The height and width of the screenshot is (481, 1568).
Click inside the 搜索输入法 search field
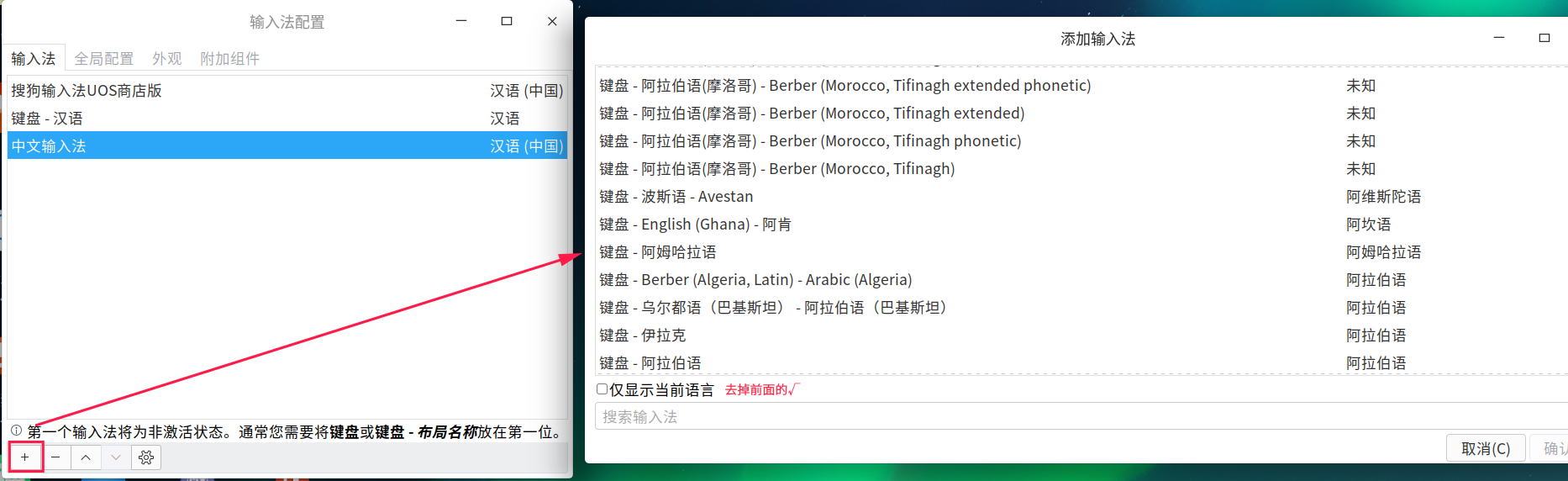tap(1081, 416)
